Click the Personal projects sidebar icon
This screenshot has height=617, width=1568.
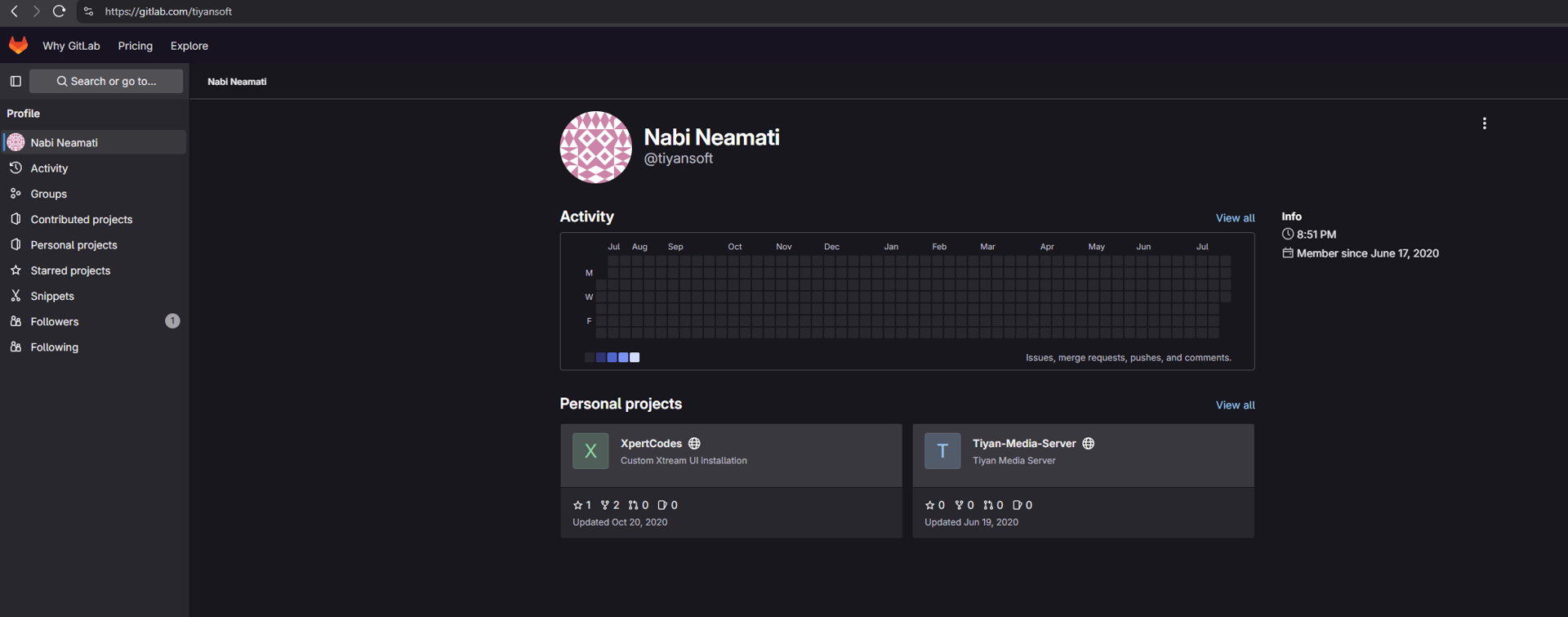click(x=16, y=244)
